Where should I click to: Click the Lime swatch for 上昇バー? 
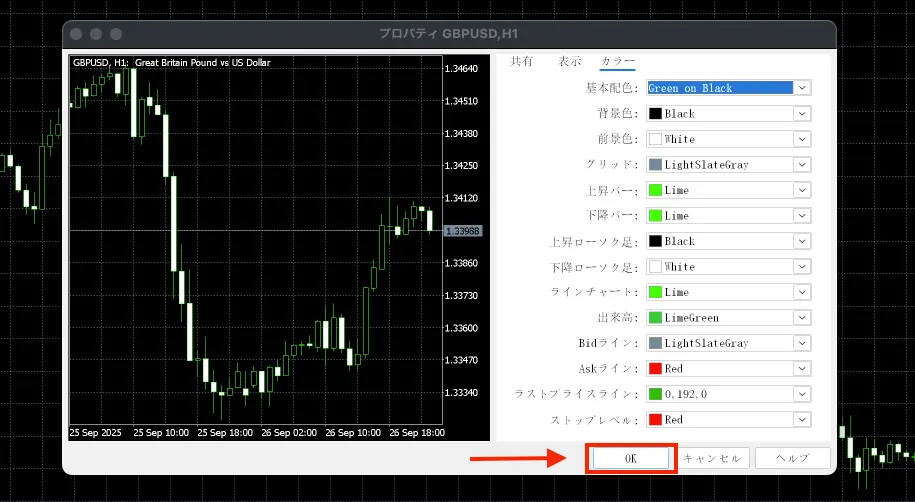tap(656, 190)
